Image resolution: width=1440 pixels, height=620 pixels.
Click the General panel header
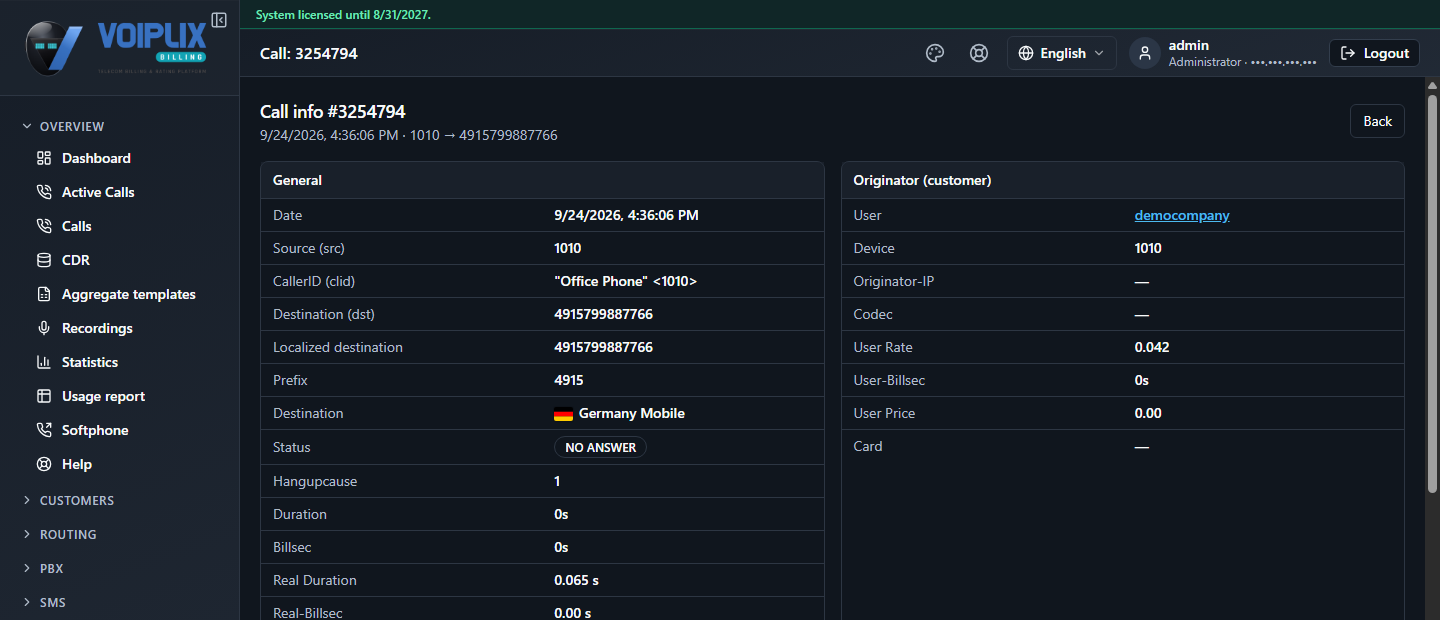[542, 181]
